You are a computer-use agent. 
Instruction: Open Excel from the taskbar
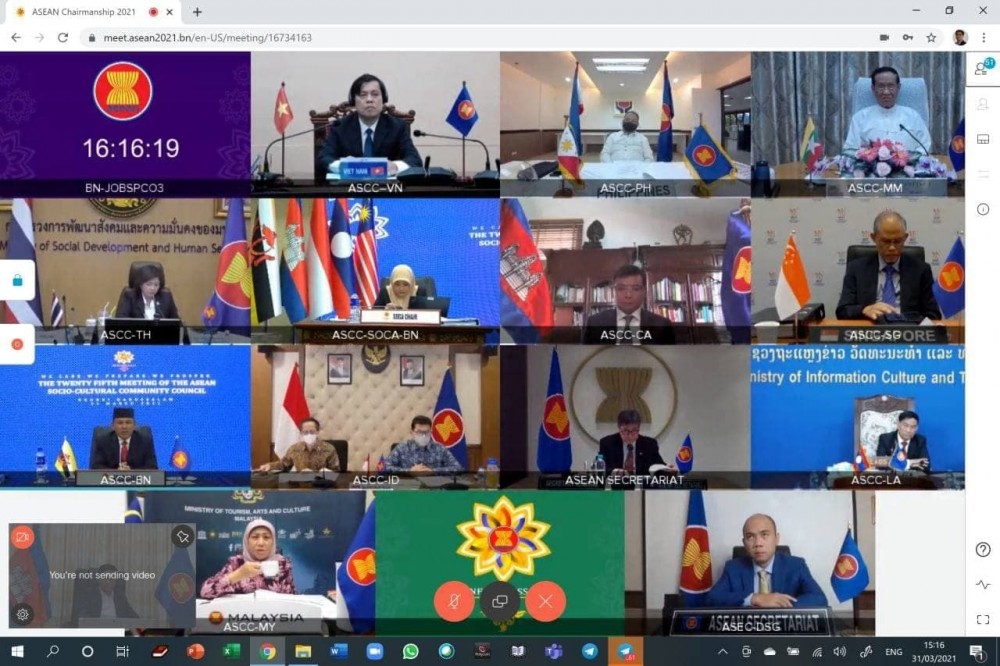[x=232, y=651]
